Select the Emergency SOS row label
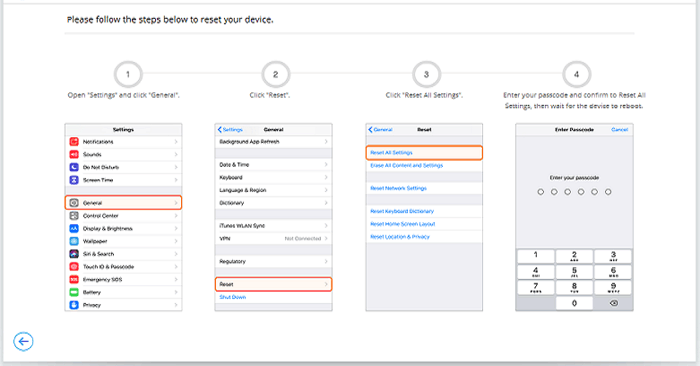 [x=103, y=279]
